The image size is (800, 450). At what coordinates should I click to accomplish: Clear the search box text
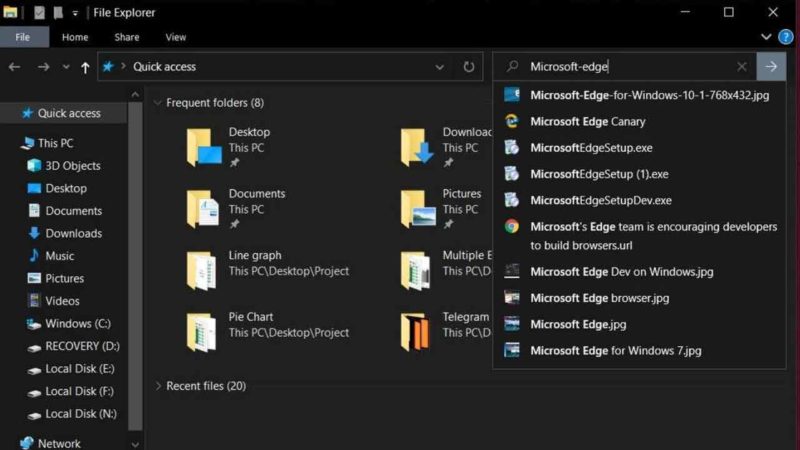tap(741, 67)
